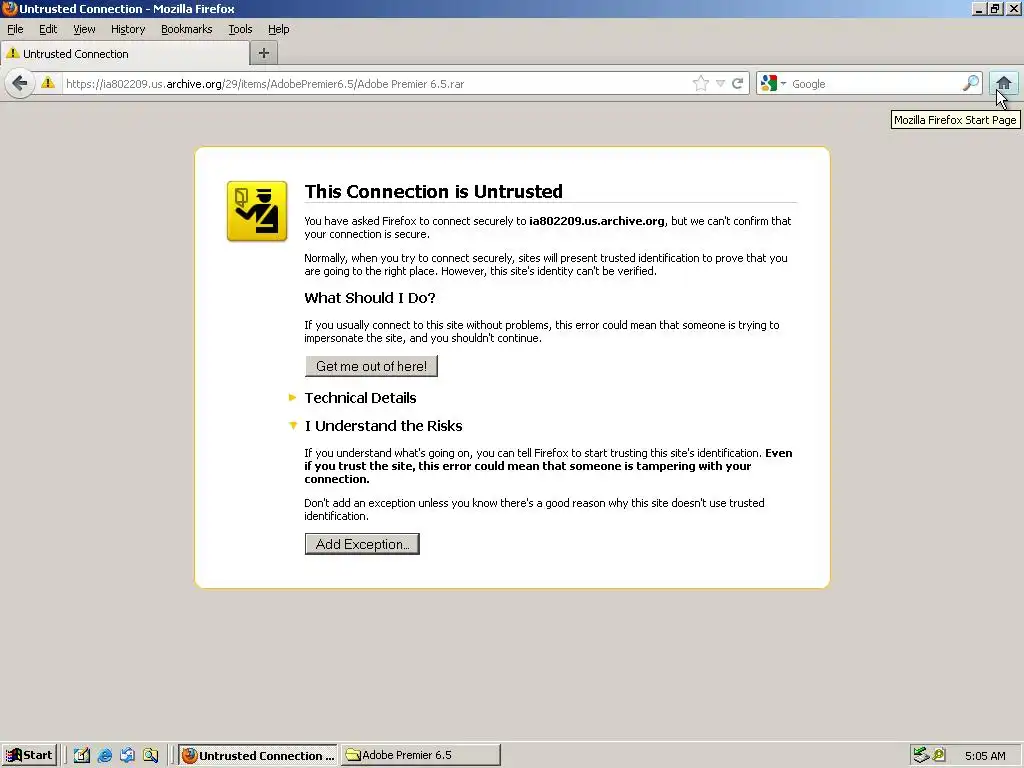Open the URL history dropdown arrow
Image resolution: width=1024 pixels, height=768 pixels.
click(x=720, y=84)
